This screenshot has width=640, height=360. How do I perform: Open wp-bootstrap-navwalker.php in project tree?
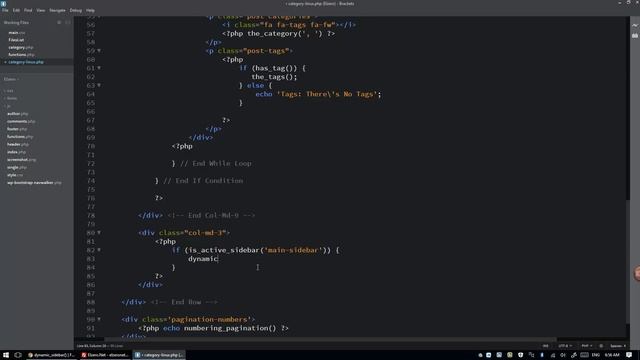34,183
